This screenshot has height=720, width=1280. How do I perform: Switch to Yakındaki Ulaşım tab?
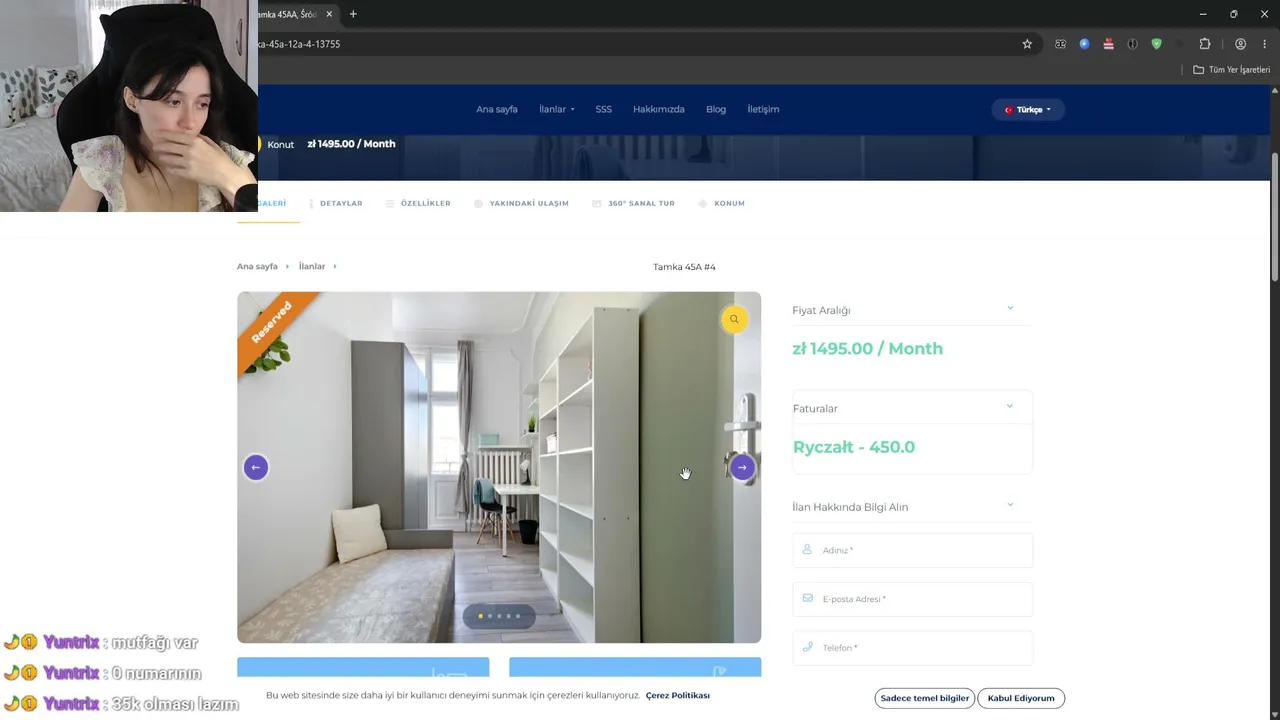(521, 203)
